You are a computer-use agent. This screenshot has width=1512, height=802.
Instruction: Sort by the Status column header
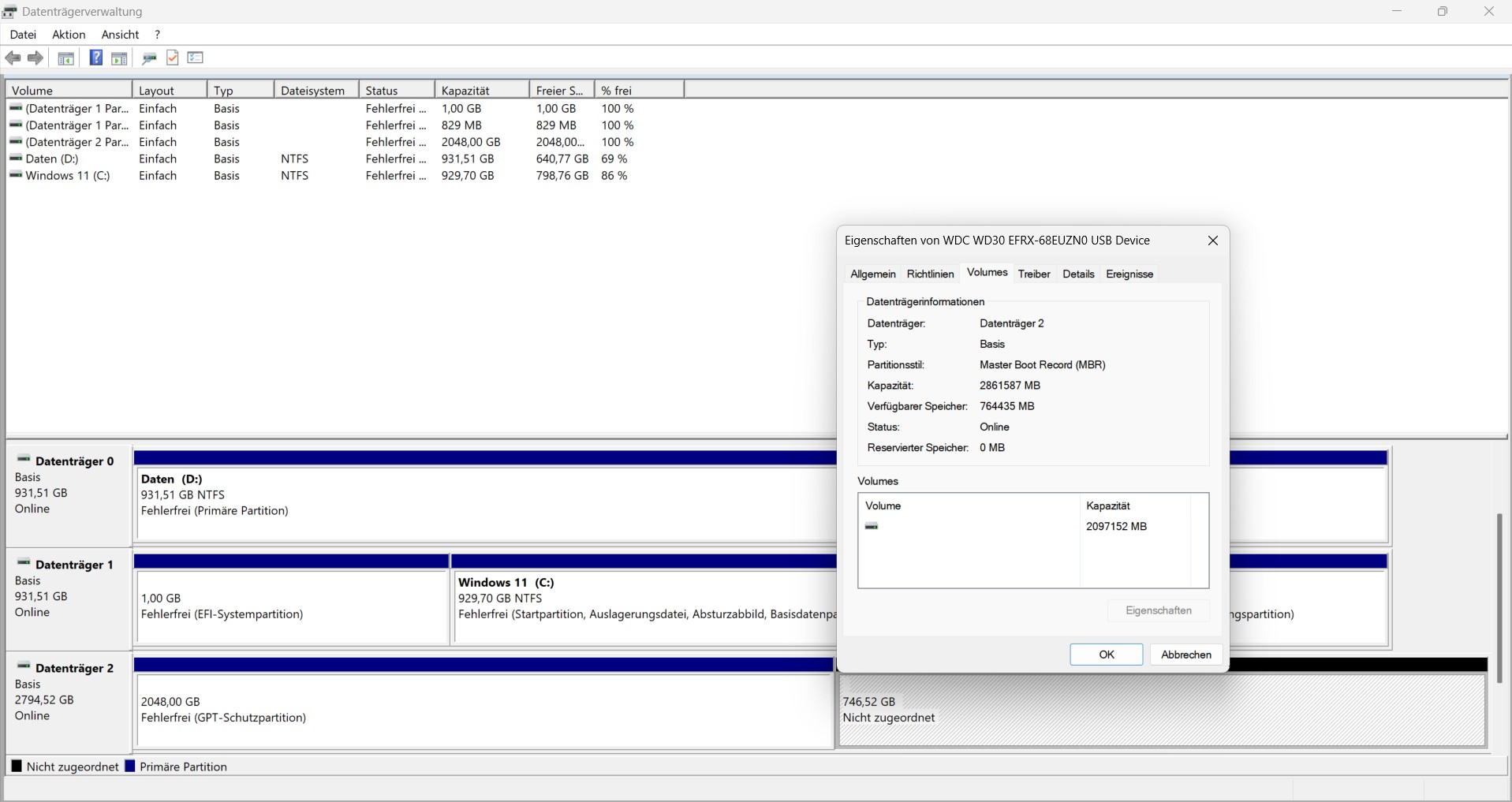tap(397, 91)
